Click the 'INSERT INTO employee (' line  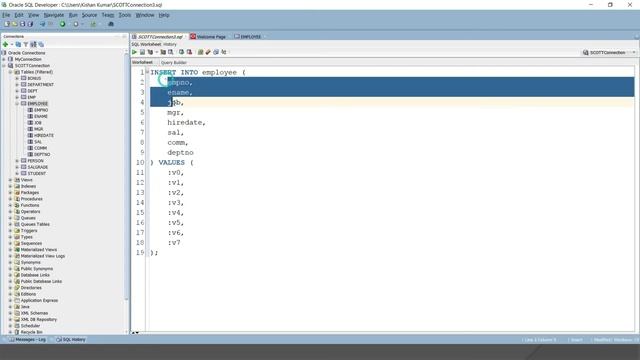coord(198,72)
